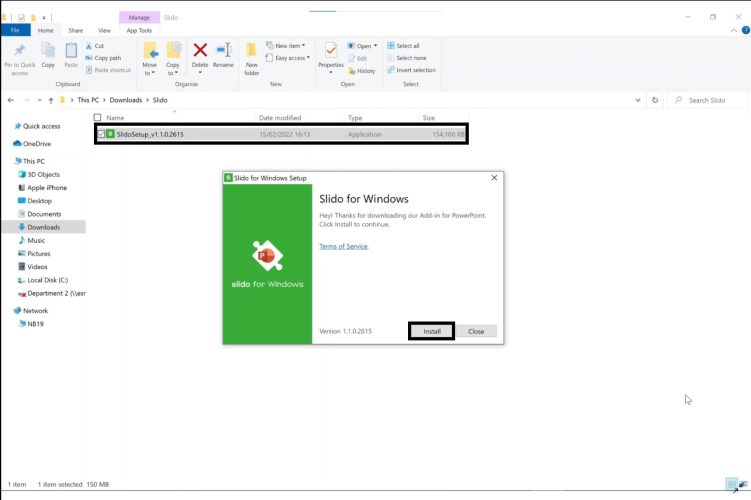Viewport: 751px width, 500px height.
Task: Click Copy path command
Action: [103, 58]
